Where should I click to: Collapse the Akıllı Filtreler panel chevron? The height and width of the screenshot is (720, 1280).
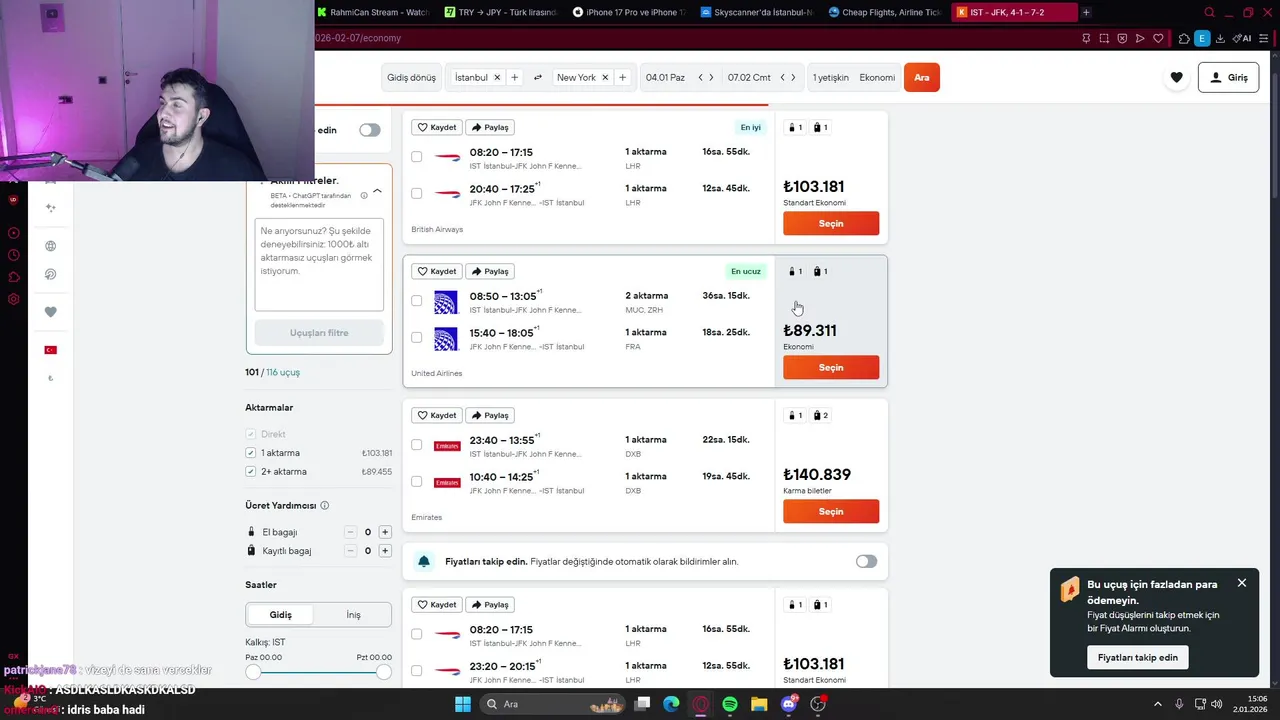coord(377,190)
